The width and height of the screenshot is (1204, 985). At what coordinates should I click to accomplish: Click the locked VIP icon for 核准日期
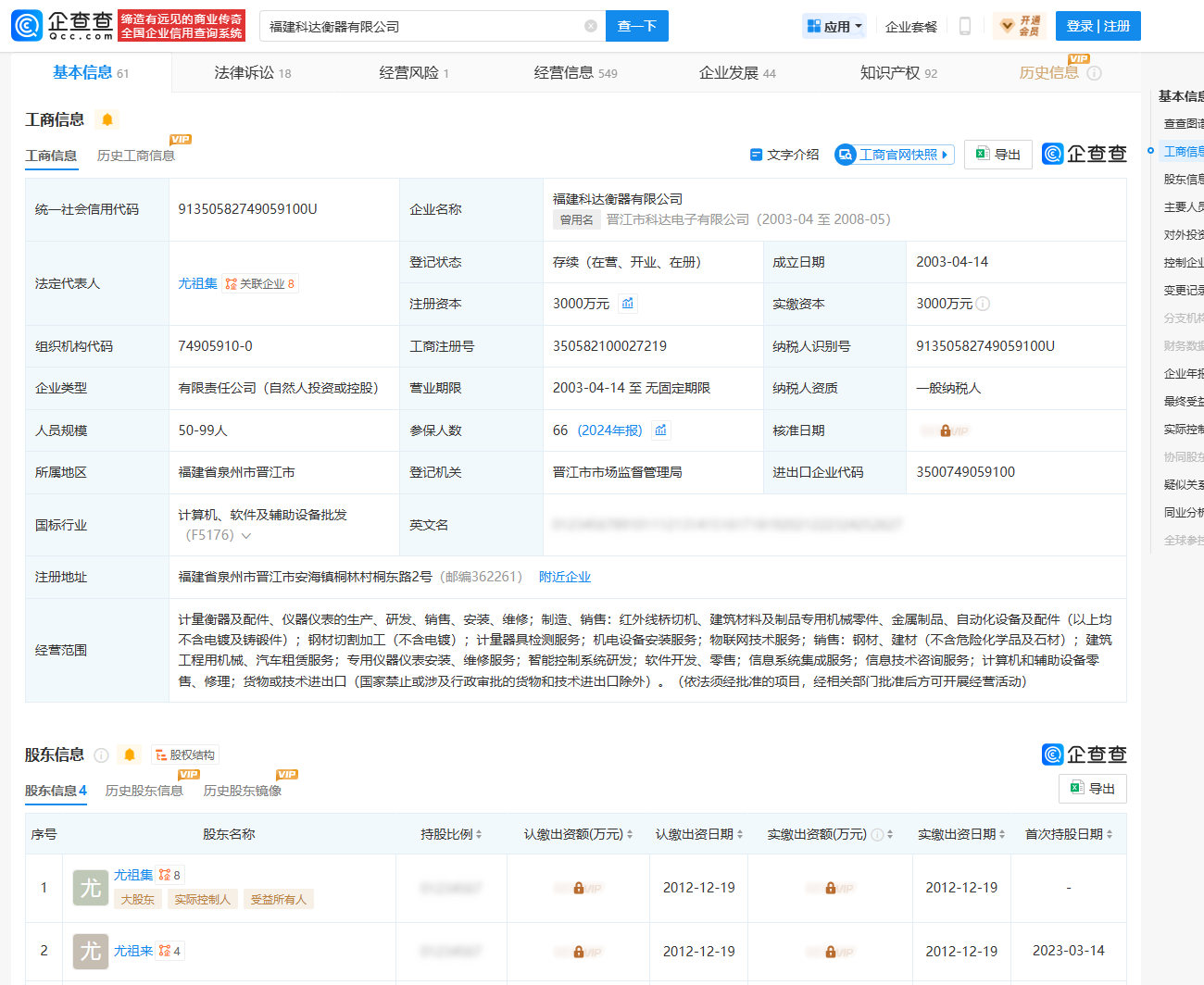point(945,430)
